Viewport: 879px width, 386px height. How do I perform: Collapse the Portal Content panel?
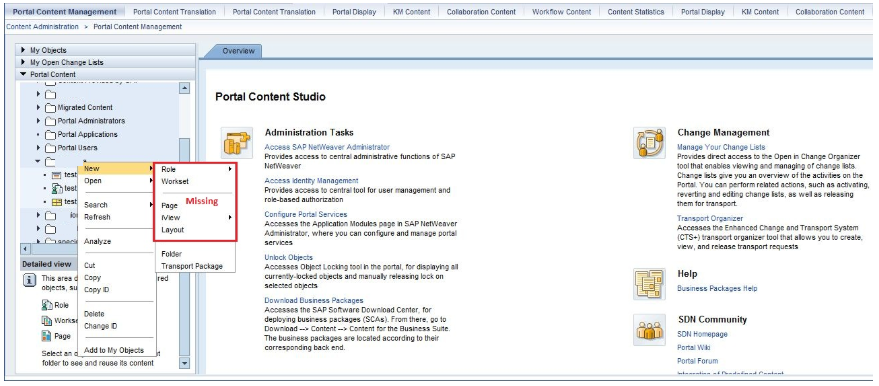23,74
